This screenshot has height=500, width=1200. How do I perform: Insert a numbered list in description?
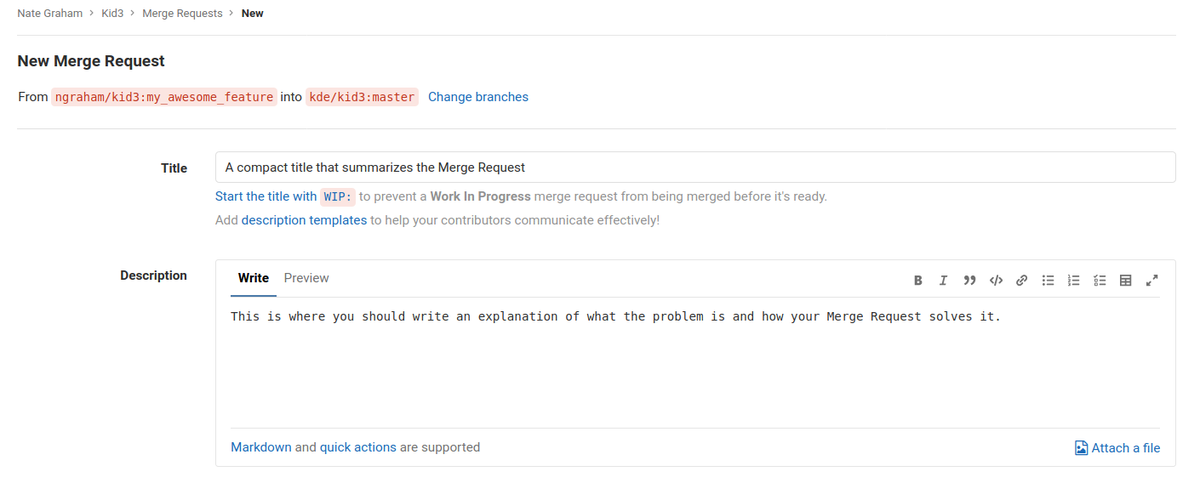pos(1074,281)
